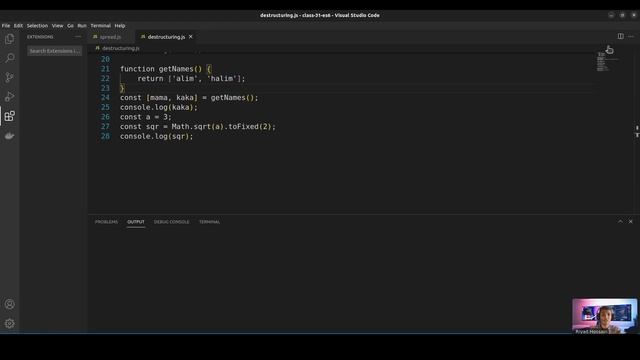Focus the Search Extensions input field
Viewport: 640px width, 360px height.
[55, 51]
